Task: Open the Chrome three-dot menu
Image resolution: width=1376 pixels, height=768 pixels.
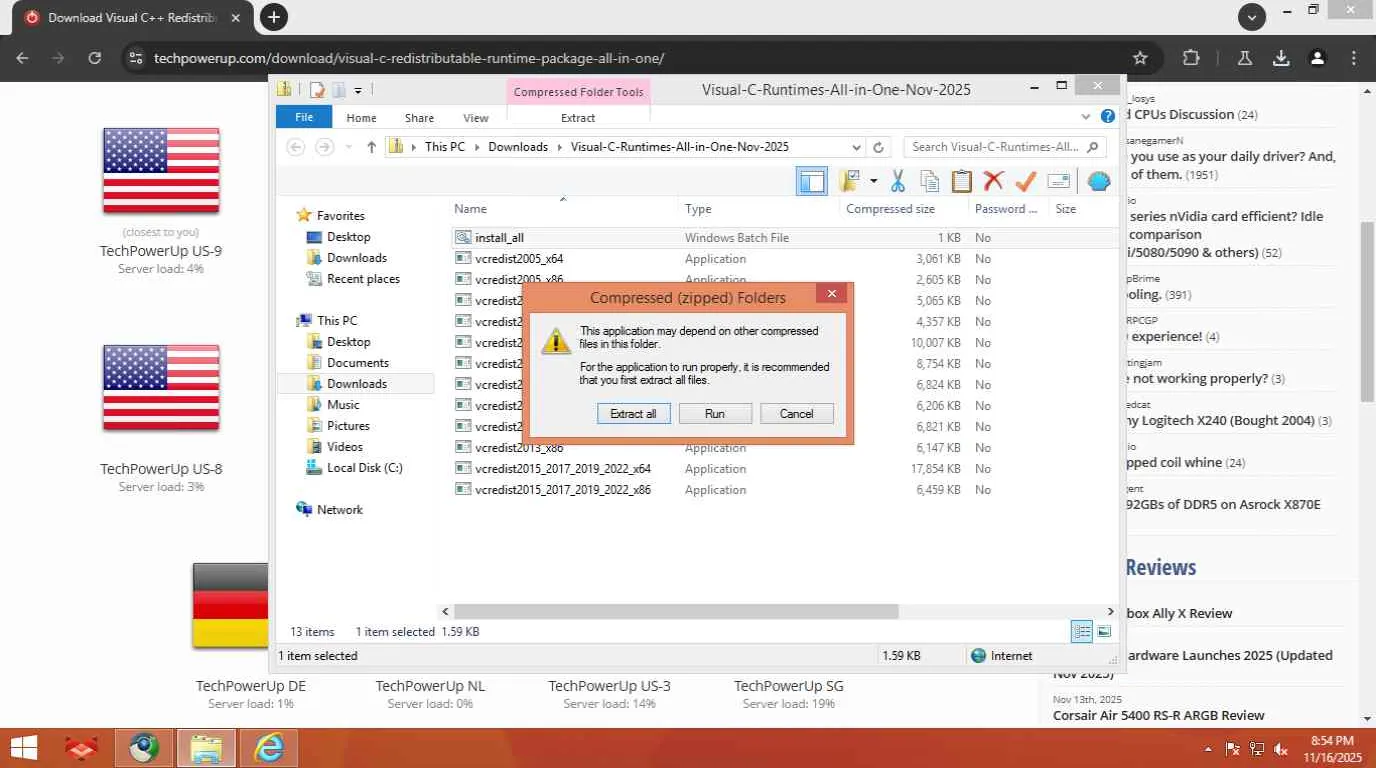Action: click(x=1354, y=58)
